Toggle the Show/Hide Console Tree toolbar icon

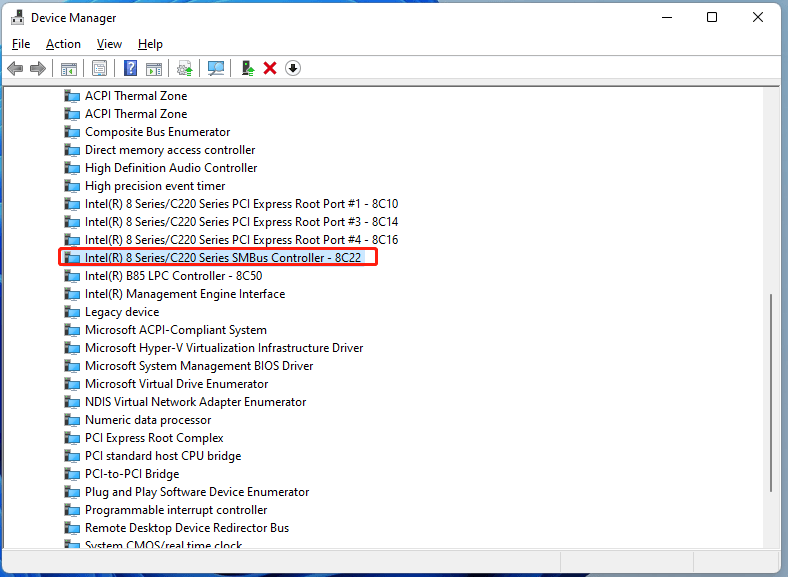69,69
